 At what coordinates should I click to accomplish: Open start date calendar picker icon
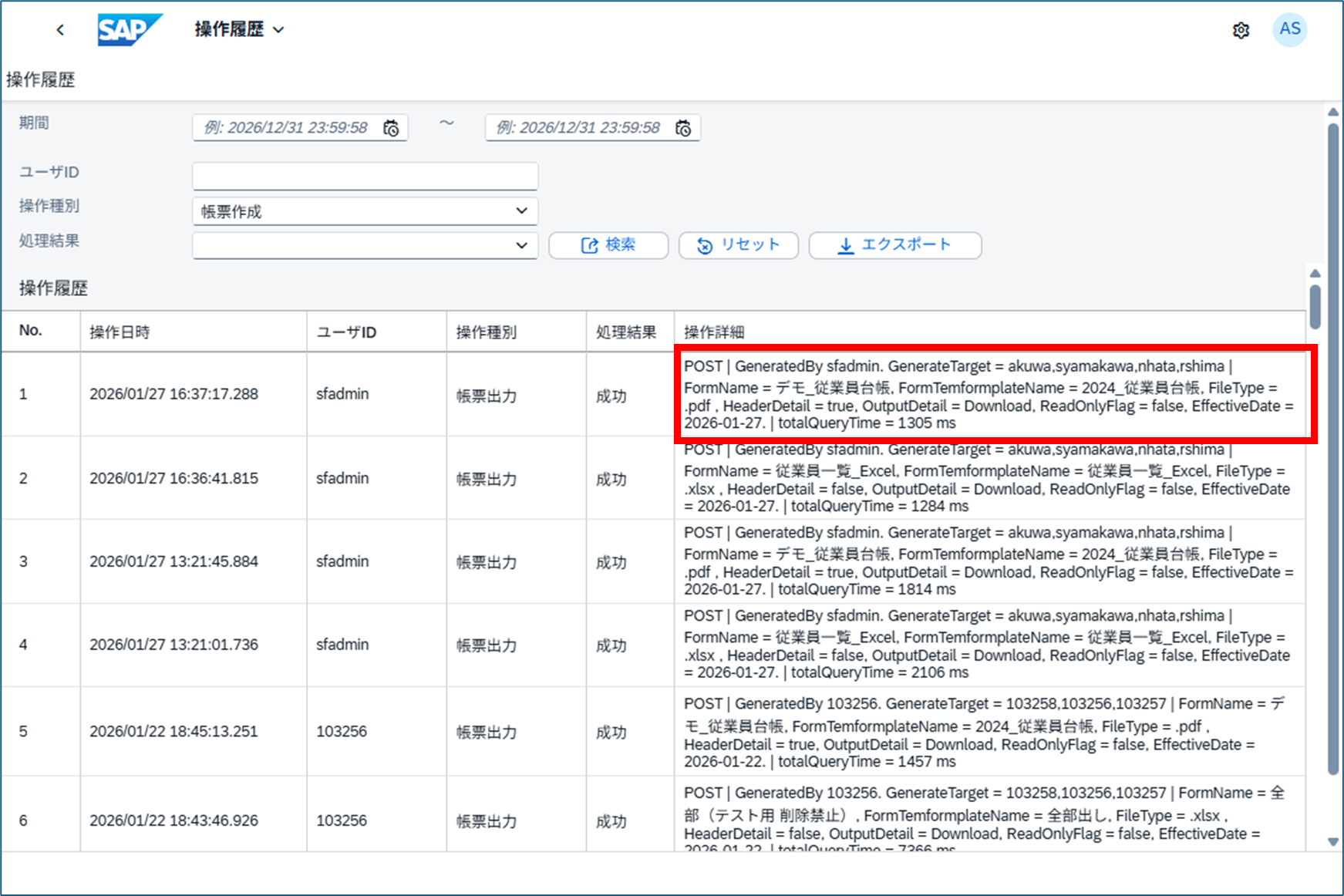392,128
